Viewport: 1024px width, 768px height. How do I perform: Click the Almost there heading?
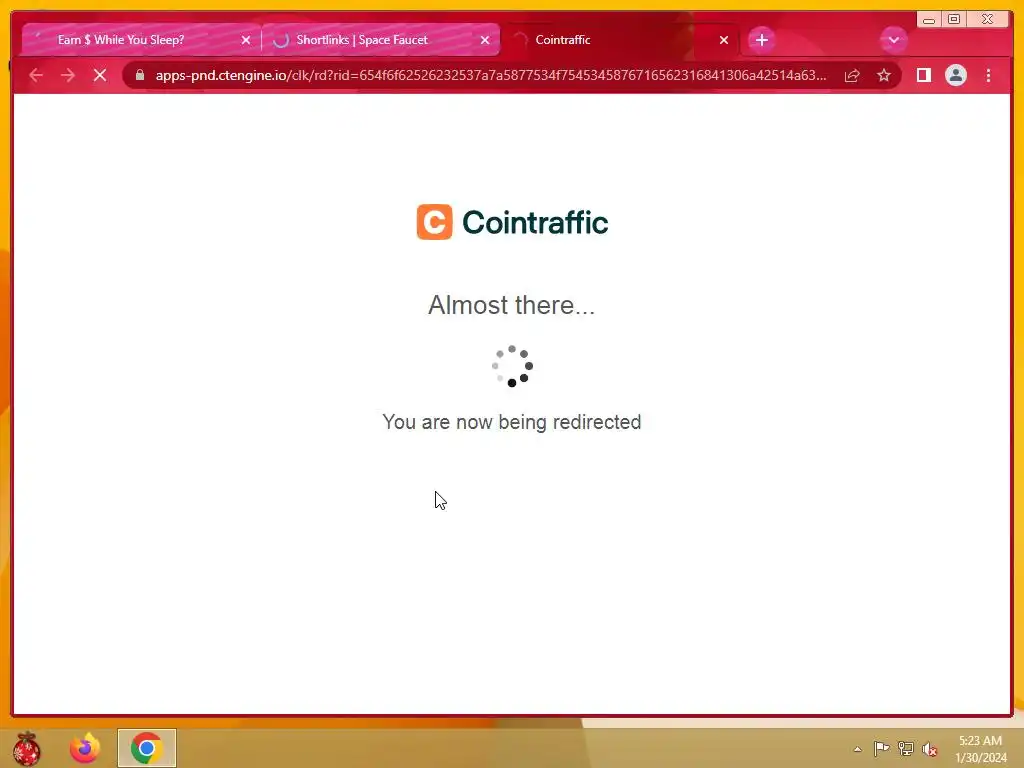click(x=511, y=305)
